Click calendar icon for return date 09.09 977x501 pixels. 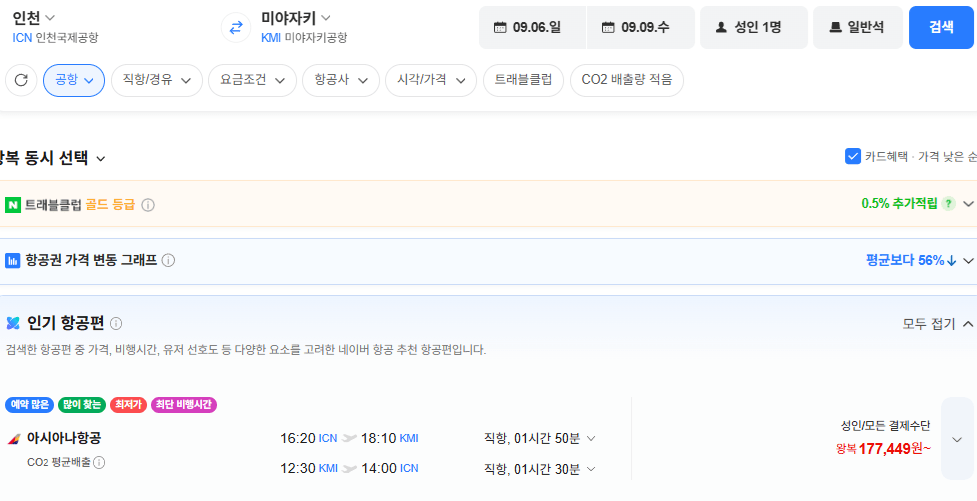608,27
